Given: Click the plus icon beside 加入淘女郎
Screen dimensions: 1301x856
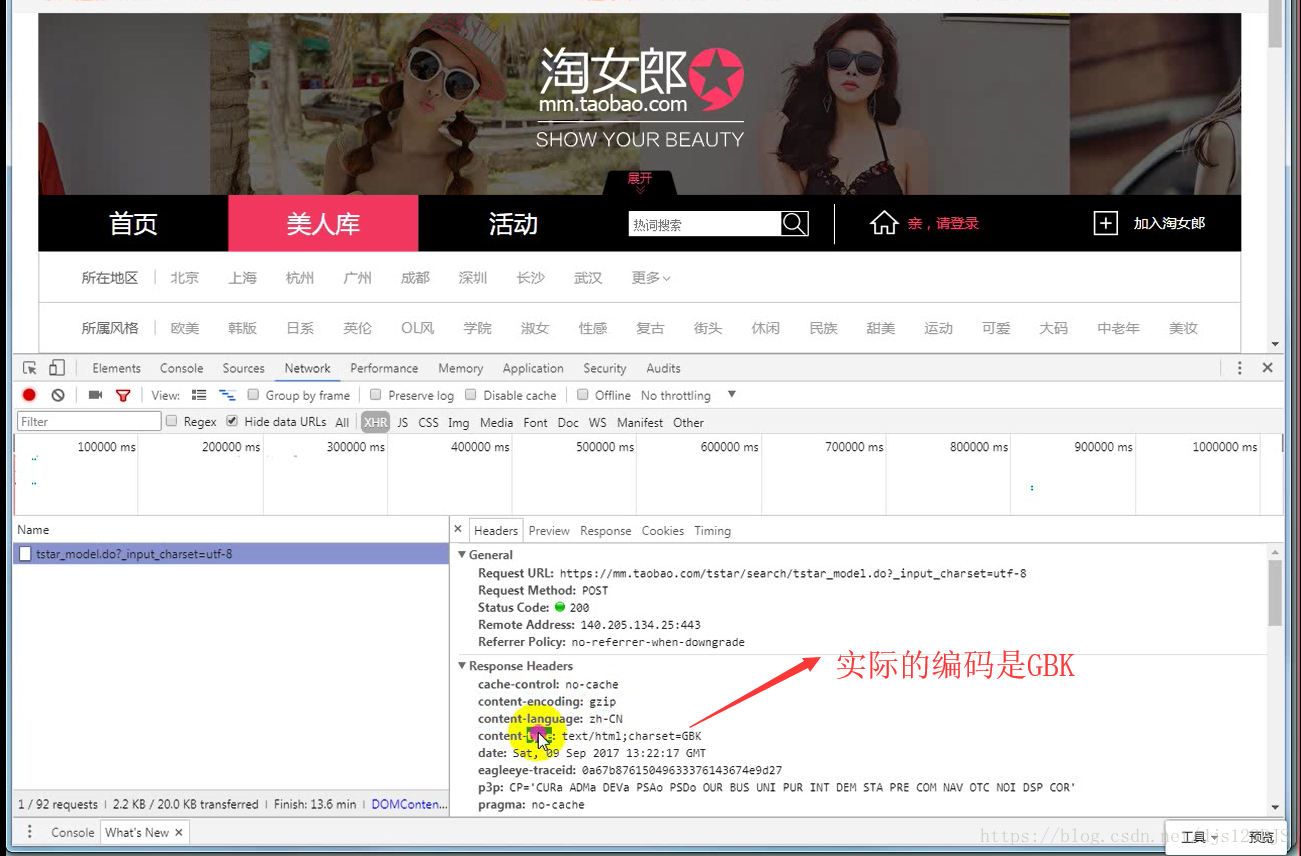Looking at the screenshot, I should [1105, 223].
